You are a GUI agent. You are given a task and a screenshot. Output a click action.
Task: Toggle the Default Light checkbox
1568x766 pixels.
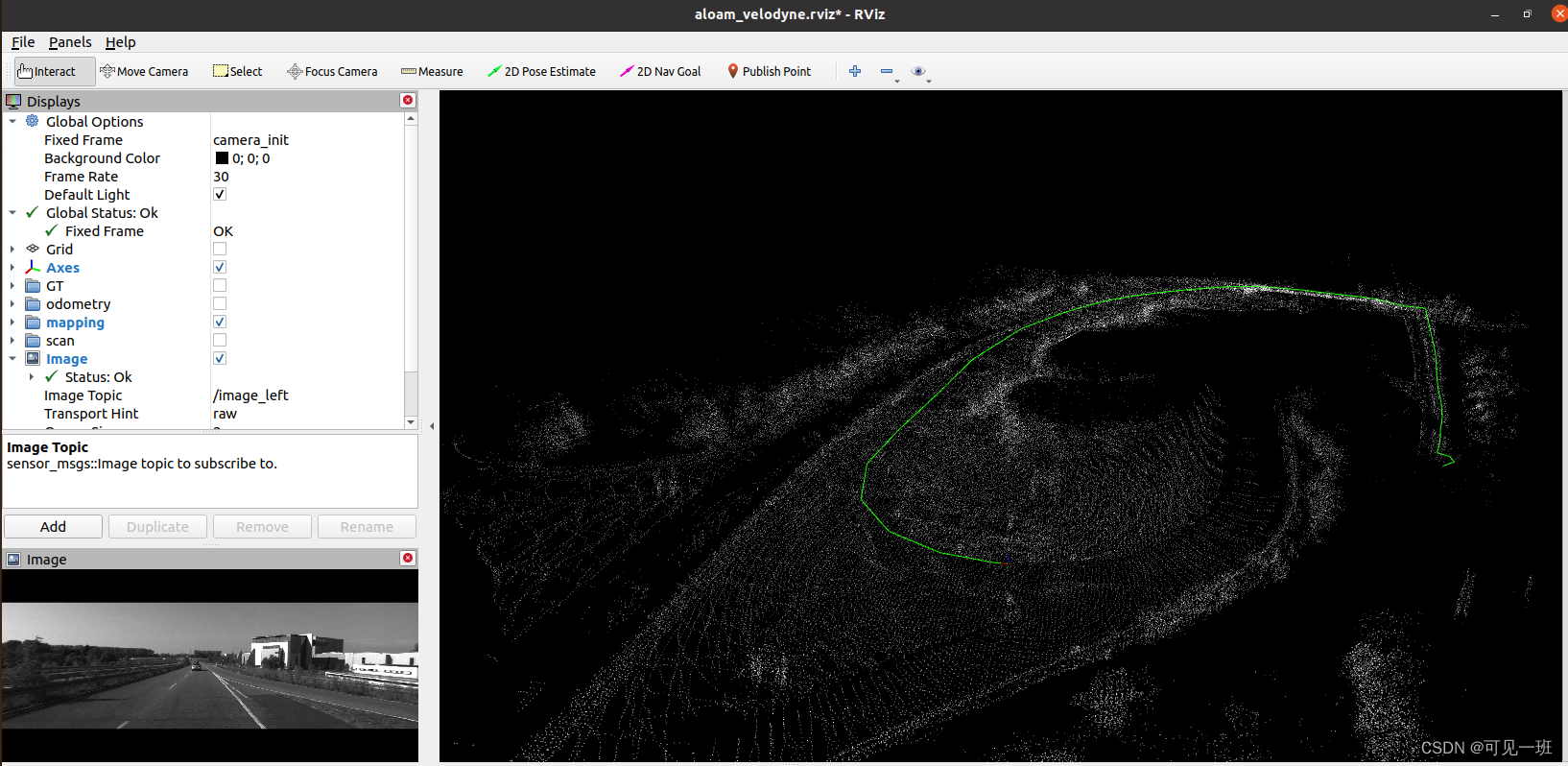tap(220, 194)
